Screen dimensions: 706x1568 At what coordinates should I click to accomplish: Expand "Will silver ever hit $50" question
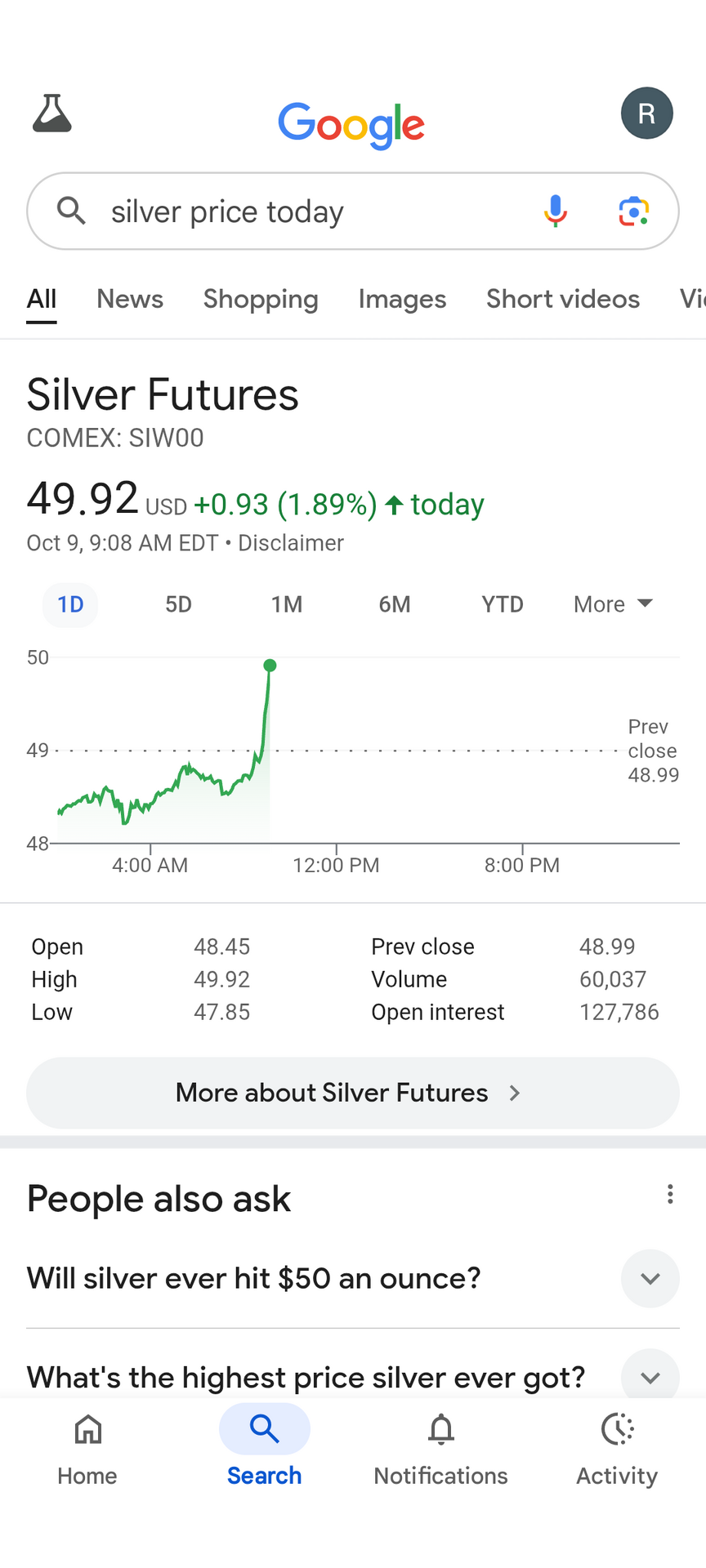(x=650, y=1279)
